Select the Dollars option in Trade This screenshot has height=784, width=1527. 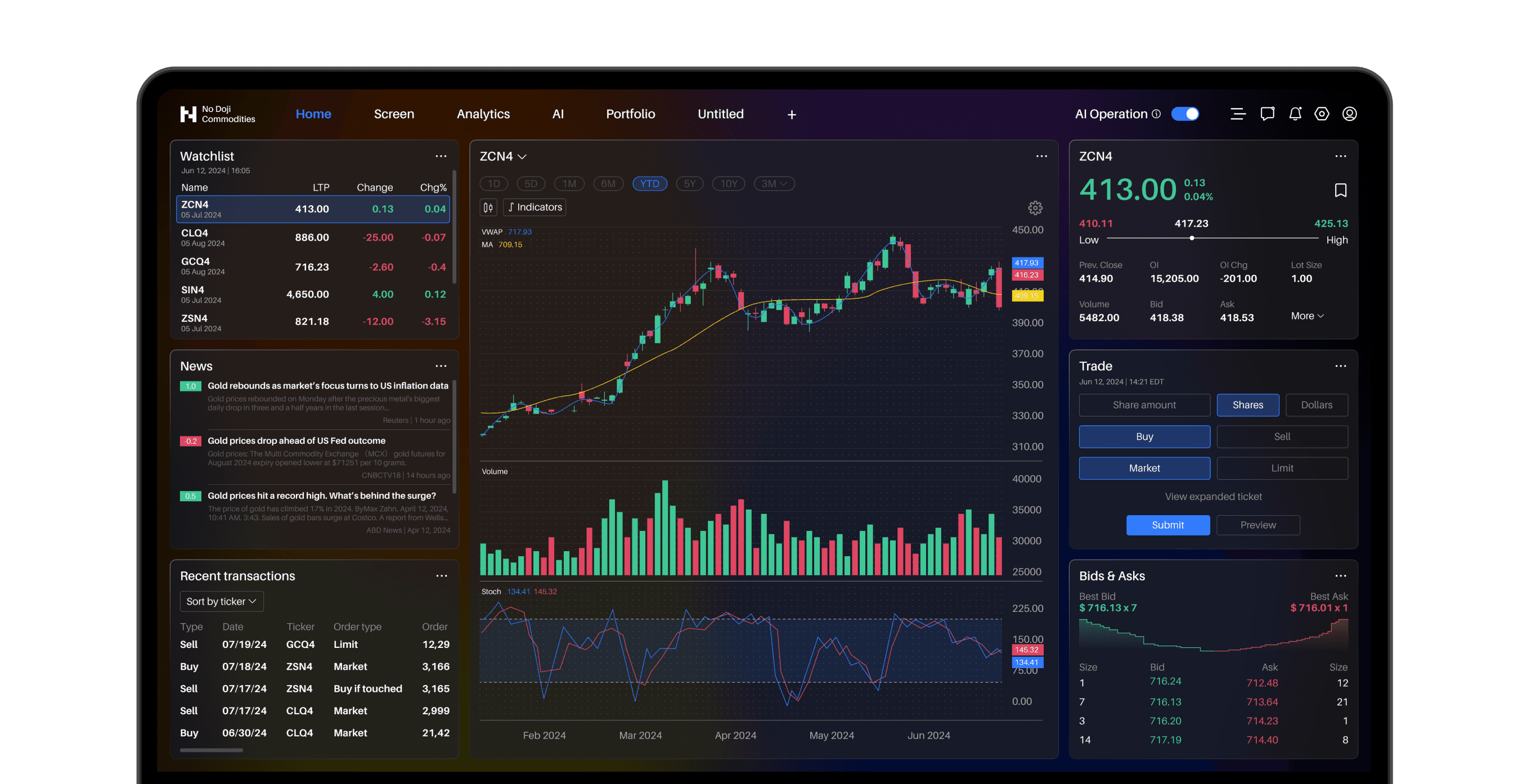[1317, 405]
